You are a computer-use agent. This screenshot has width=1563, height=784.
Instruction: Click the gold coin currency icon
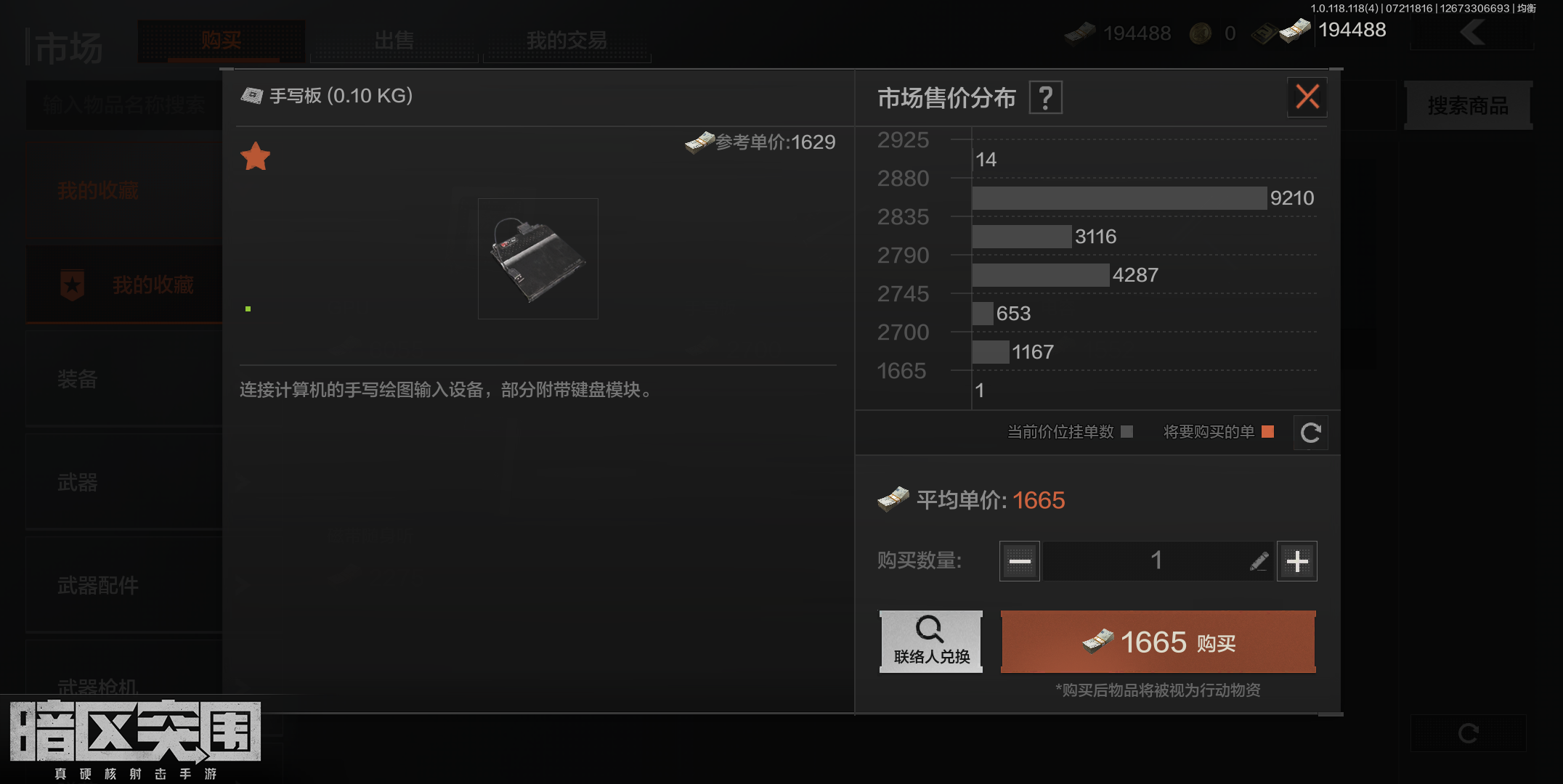[x=1201, y=33]
